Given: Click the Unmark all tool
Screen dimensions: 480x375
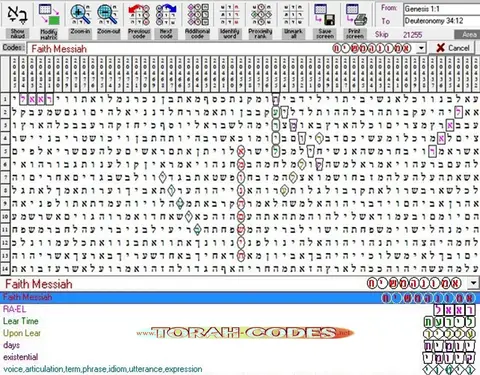Looking at the screenshot, I should pyautogui.click(x=293, y=20).
